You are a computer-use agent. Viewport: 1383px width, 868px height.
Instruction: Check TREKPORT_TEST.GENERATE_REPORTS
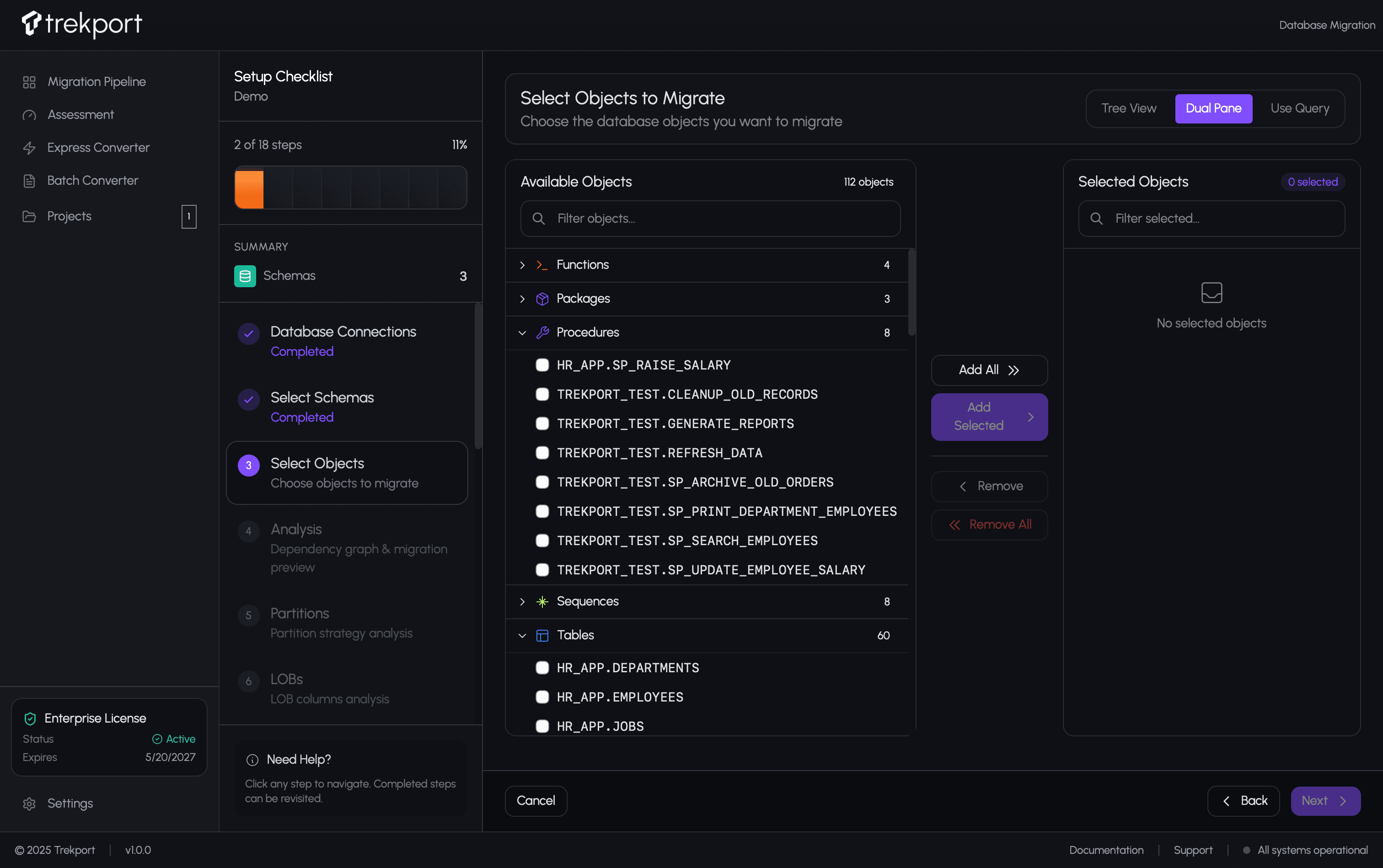542,423
